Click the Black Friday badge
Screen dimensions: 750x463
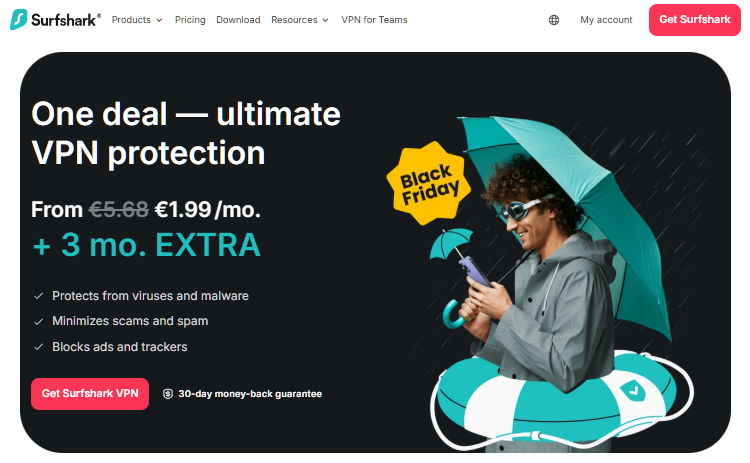[x=429, y=184]
